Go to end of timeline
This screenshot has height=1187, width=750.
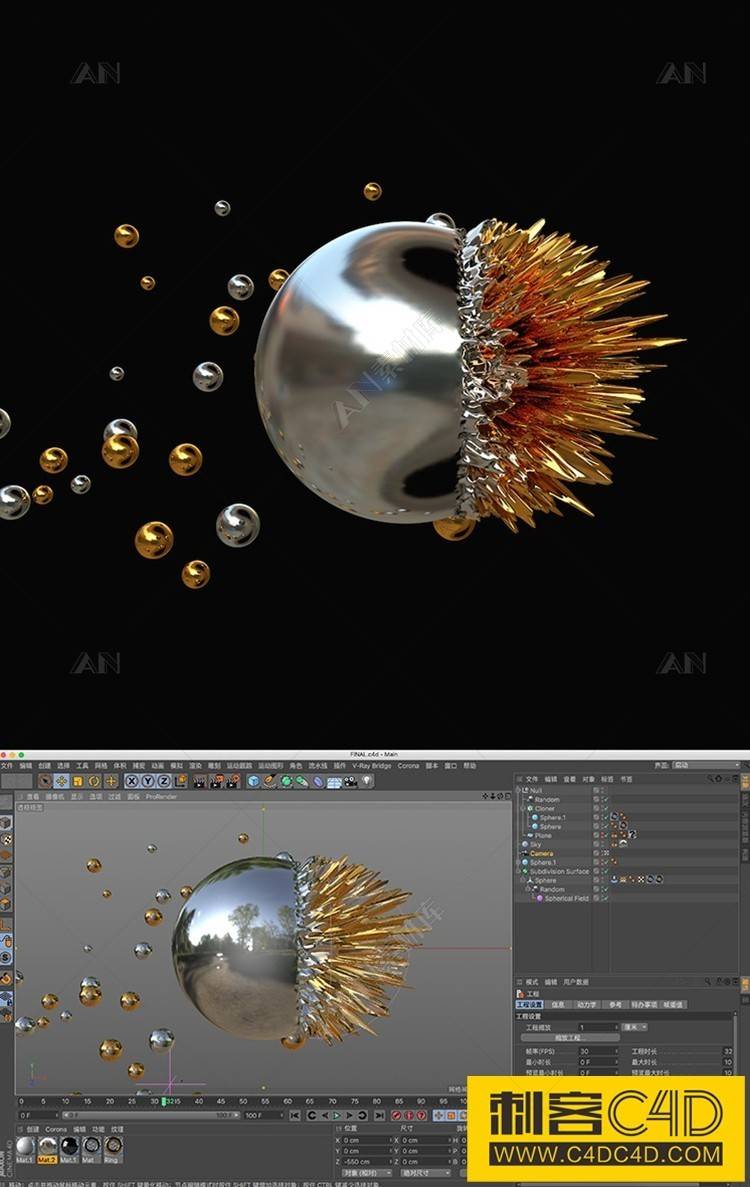click(x=379, y=1115)
